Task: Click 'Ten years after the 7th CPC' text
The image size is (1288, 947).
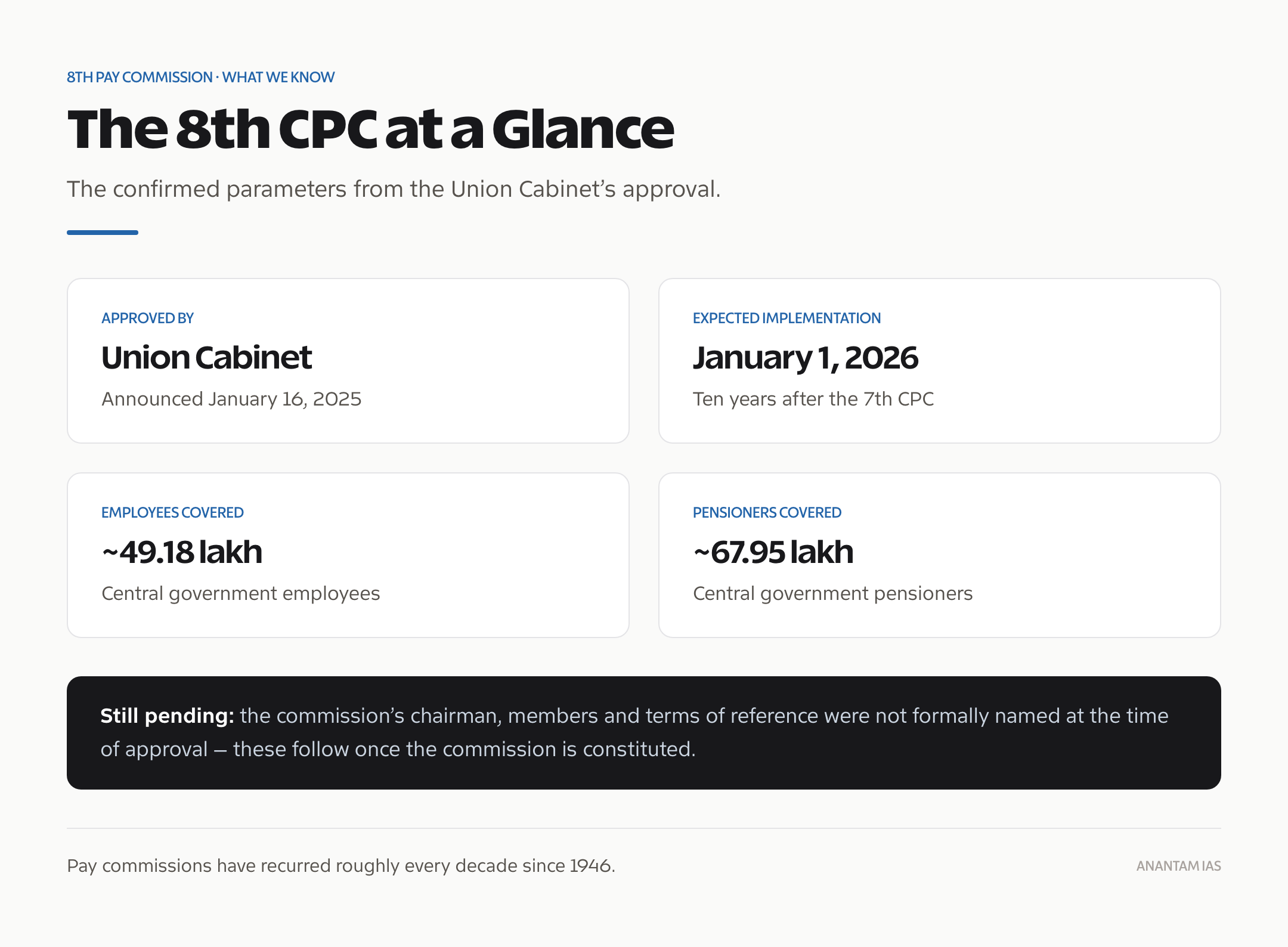Action: (x=813, y=399)
